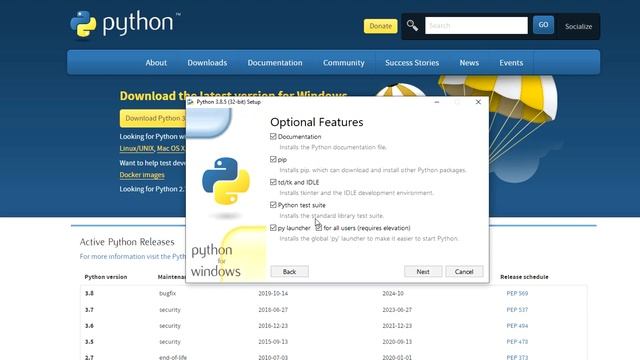The height and width of the screenshot is (360, 640).
Task: Toggle the tcl/tk and IDLE checkbox
Action: pyautogui.click(x=273, y=182)
